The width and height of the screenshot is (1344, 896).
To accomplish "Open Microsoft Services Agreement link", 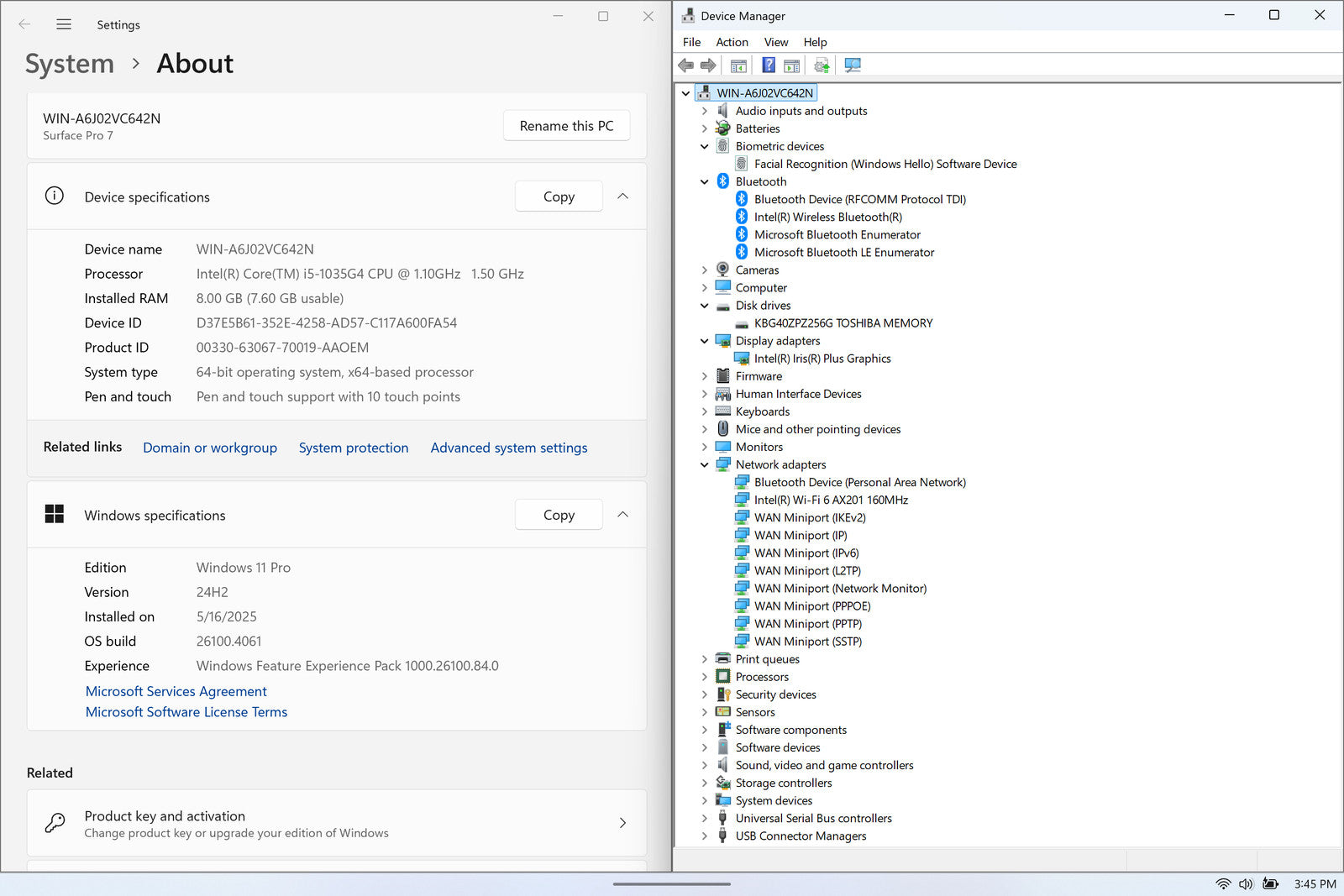I will click(x=176, y=691).
